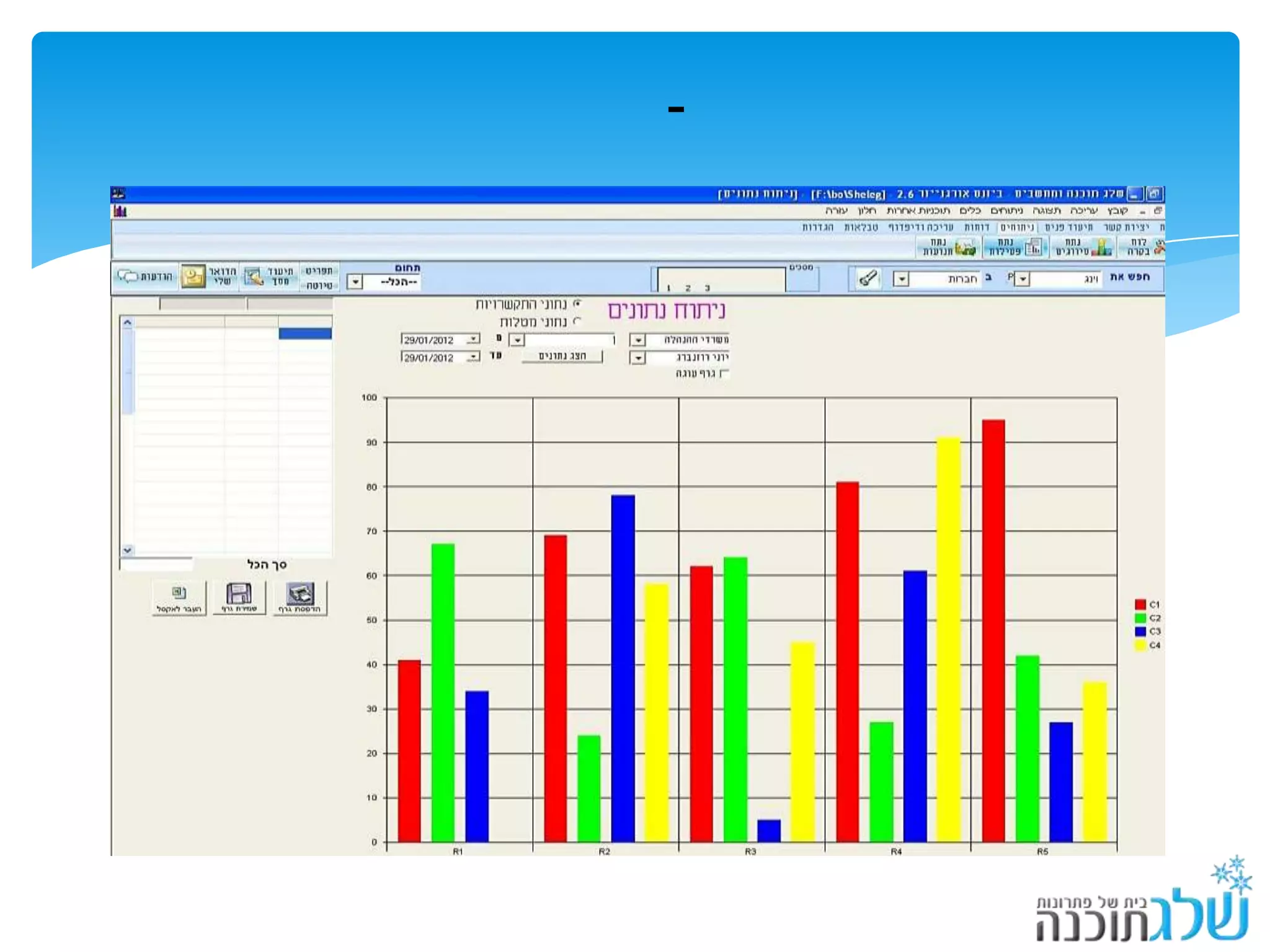
Task: Enable the 'גרף עוגה' pie chart checkbox
Action: [724, 374]
